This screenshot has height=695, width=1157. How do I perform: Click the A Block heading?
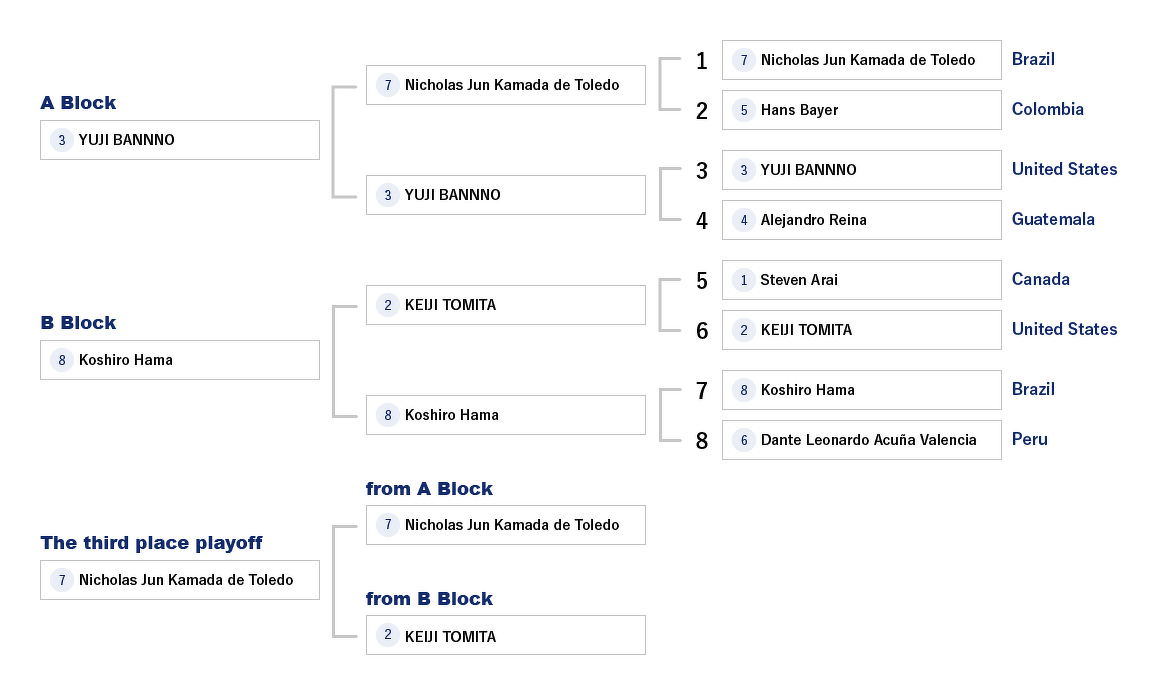pyautogui.click(x=78, y=103)
